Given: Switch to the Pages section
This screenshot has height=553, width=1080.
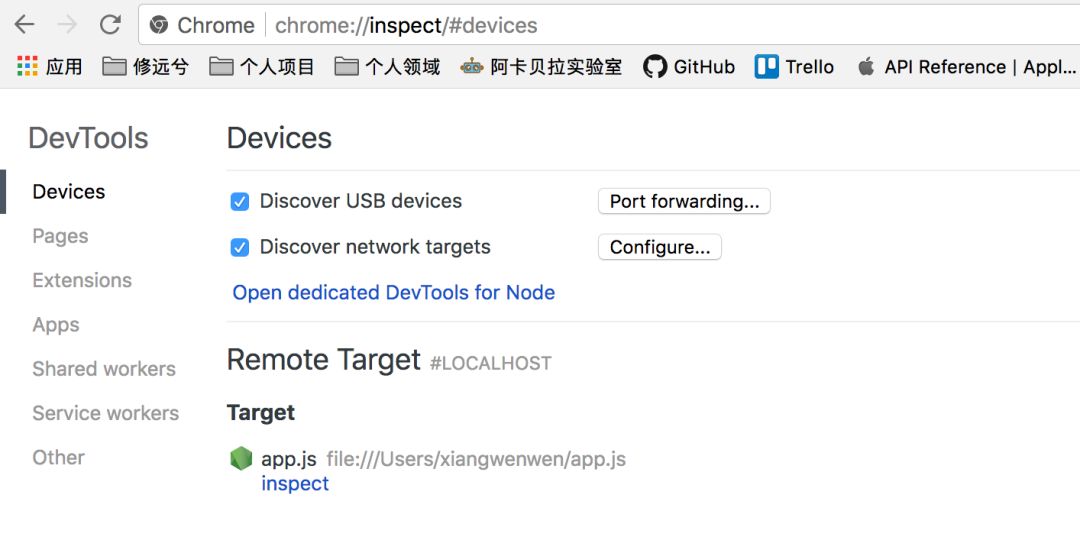Looking at the screenshot, I should pos(60,236).
